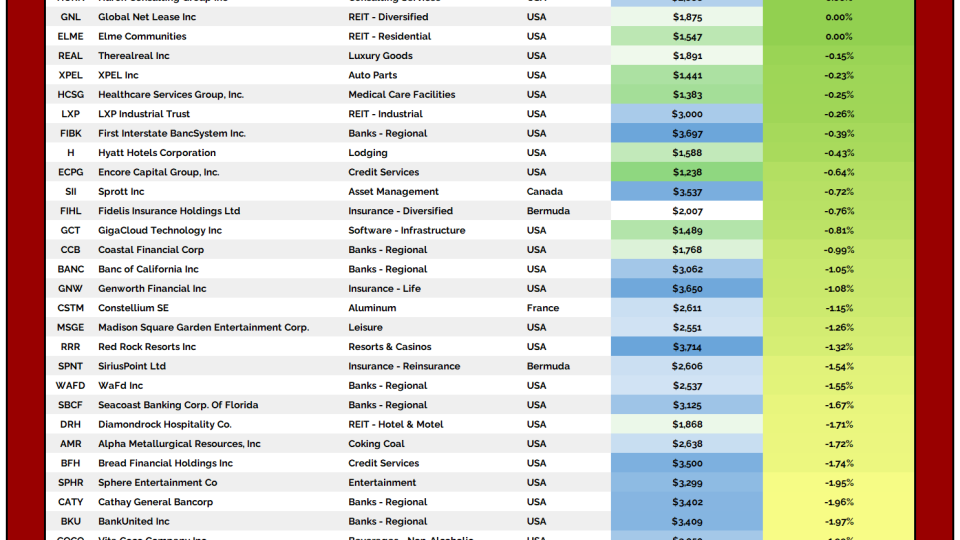The image size is (960, 540).
Task: Click the GNL ticker symbol
Action: (71, 17)
